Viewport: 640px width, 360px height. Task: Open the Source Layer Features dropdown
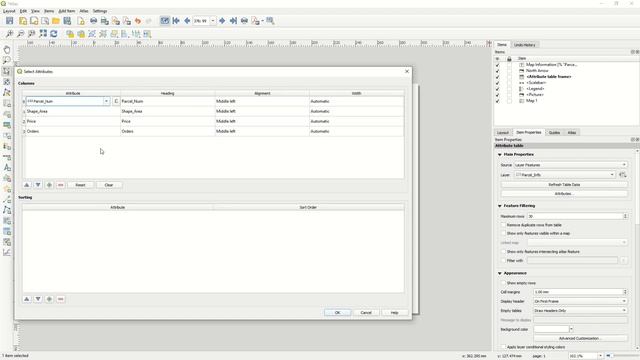point(570,165)
